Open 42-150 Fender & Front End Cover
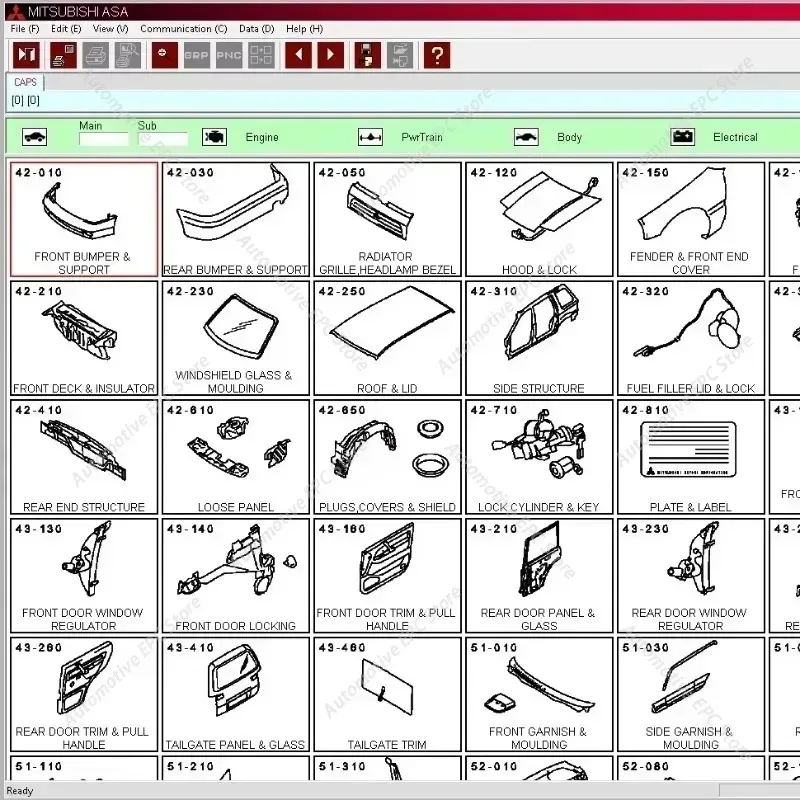Viewport: 800px width, 800px height. (691, 219)
